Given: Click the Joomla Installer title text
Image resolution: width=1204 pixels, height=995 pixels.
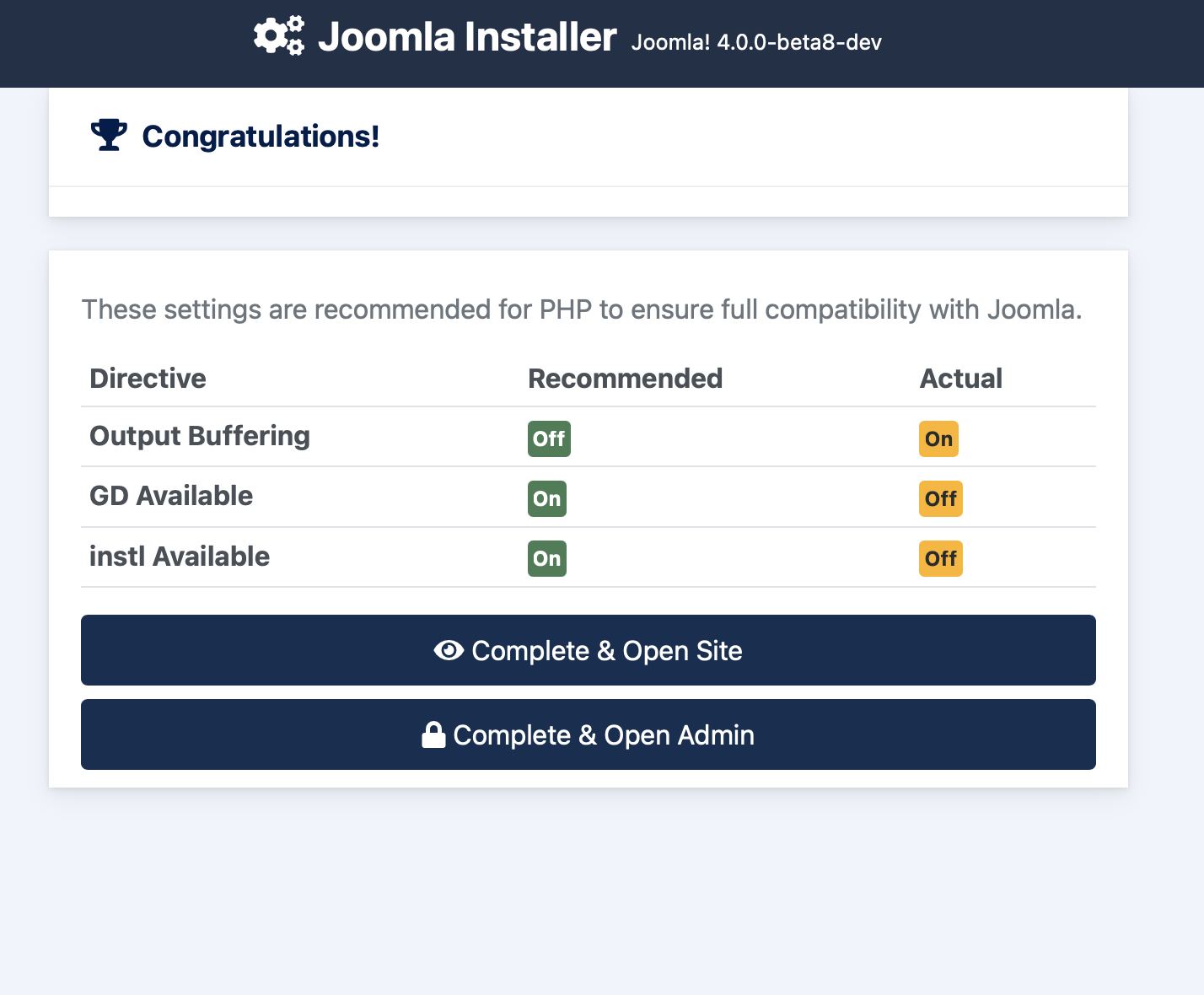Looking at the screenshot, I should point(467,37).
